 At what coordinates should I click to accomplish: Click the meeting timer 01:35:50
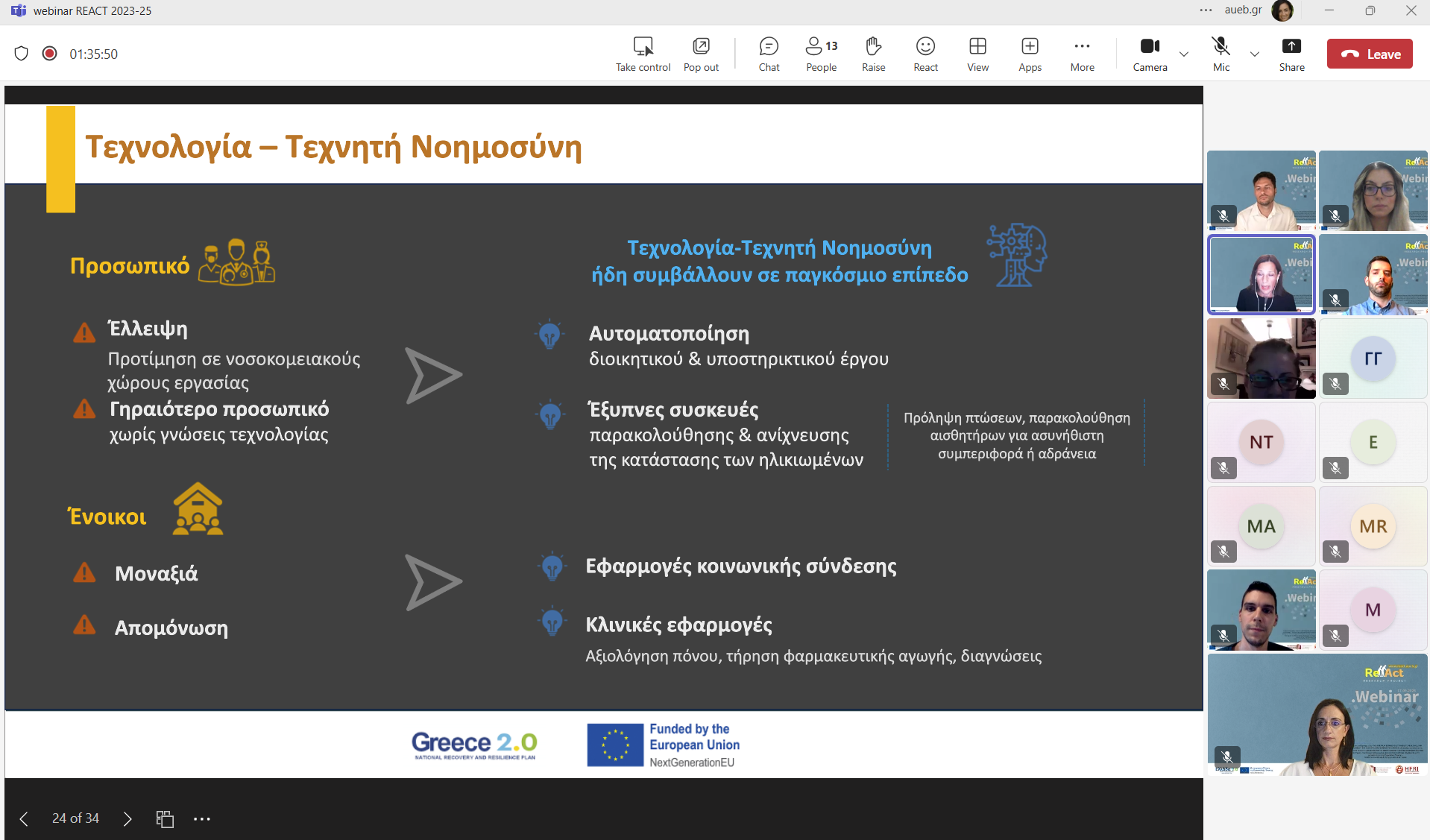pos(93,54)
